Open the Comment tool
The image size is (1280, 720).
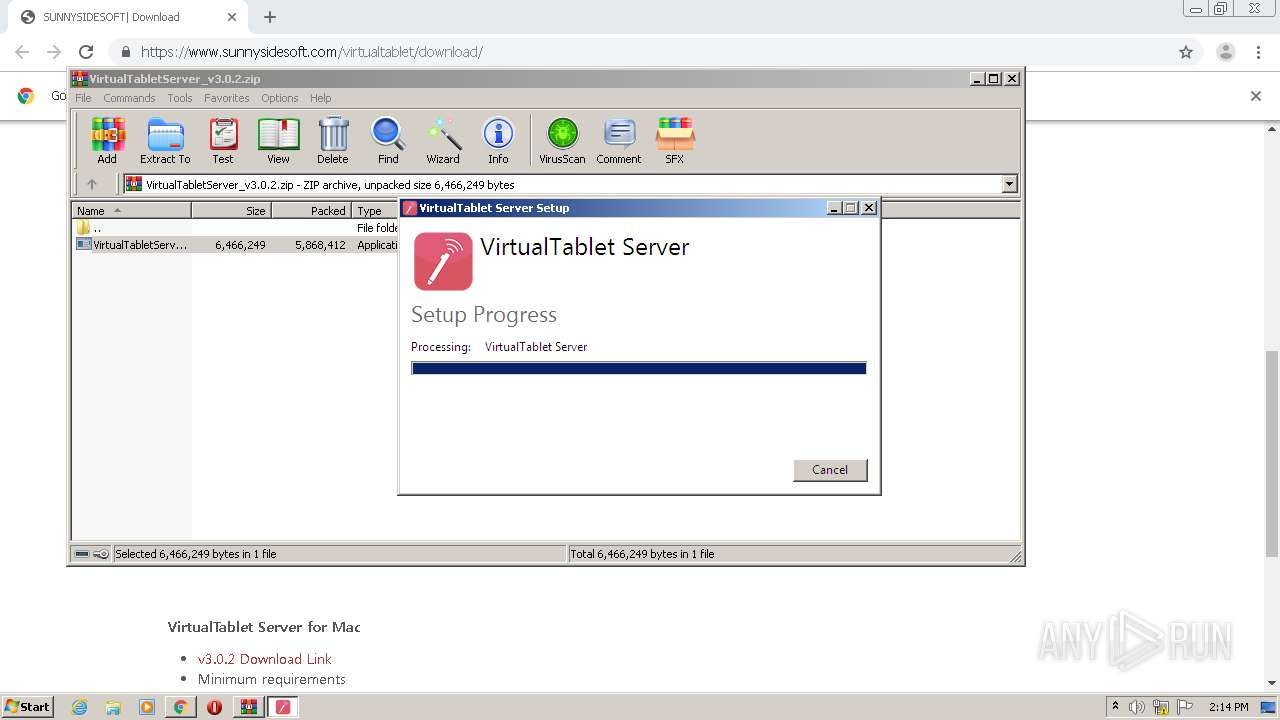(619, 140)
